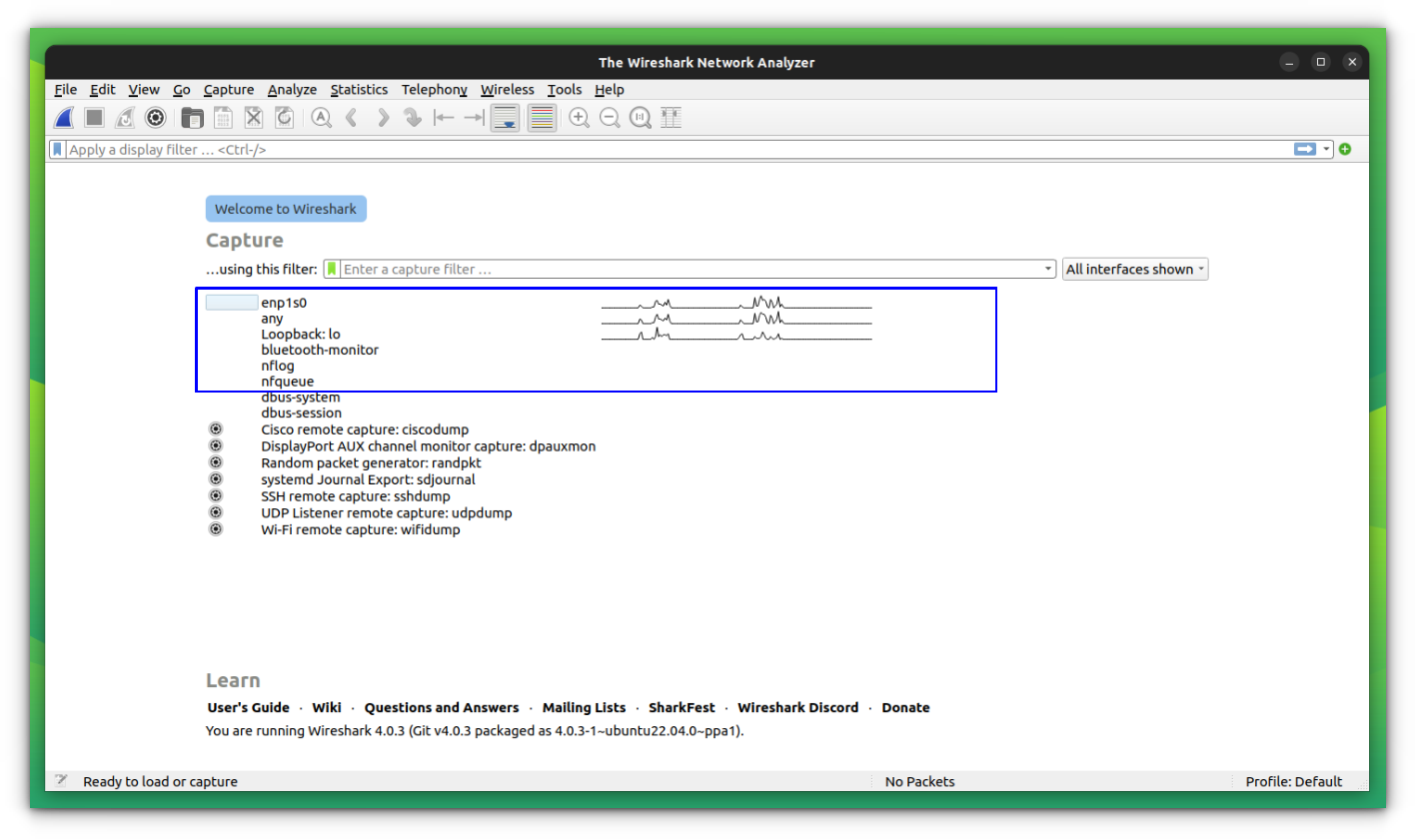Open the Tools menu
This screenshot has width=1416, height=840.
tap(565, 89)
